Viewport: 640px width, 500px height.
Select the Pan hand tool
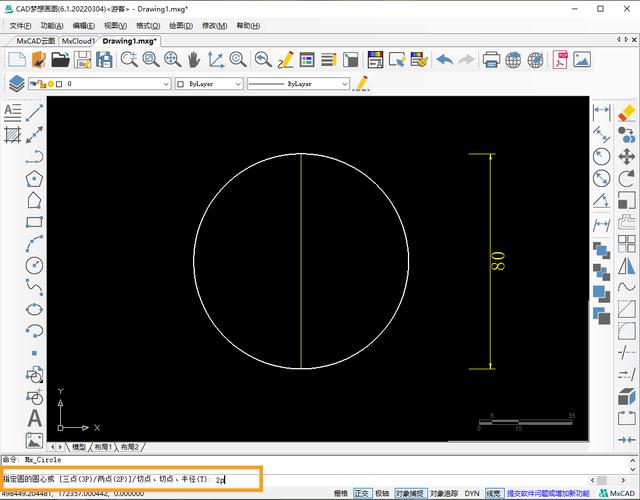pos(194,60)
